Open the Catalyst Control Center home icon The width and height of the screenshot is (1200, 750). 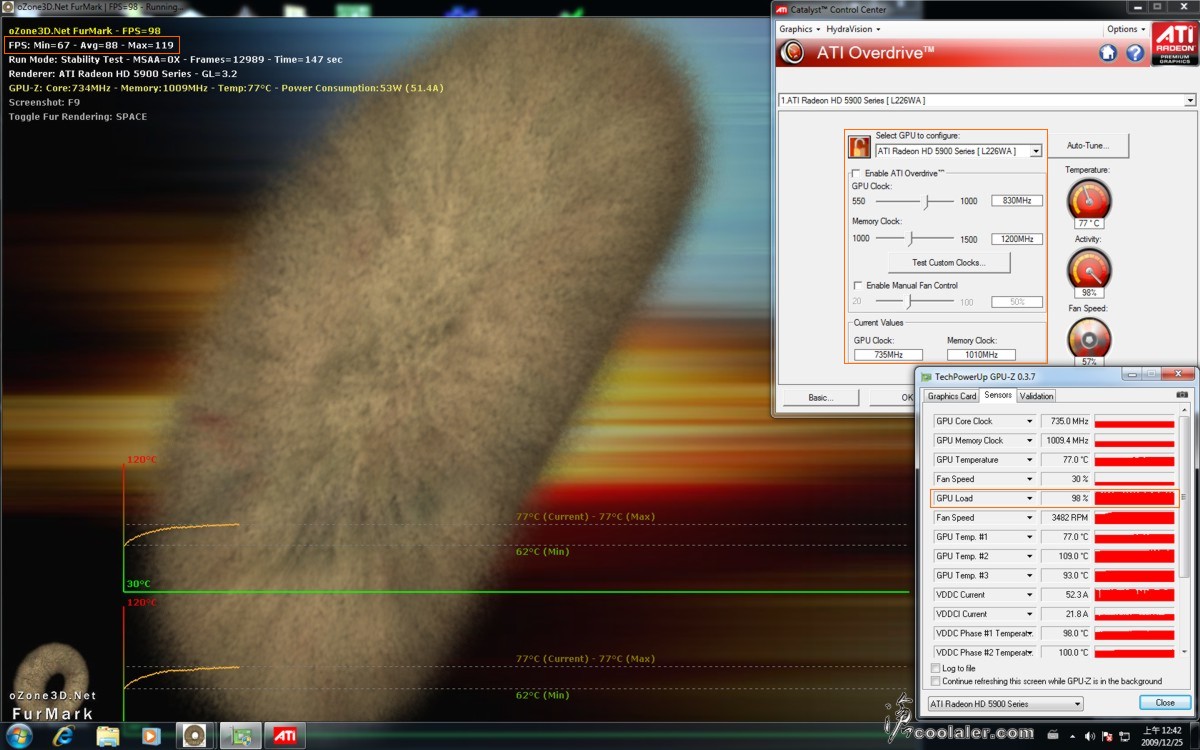tap(1108, 53)
